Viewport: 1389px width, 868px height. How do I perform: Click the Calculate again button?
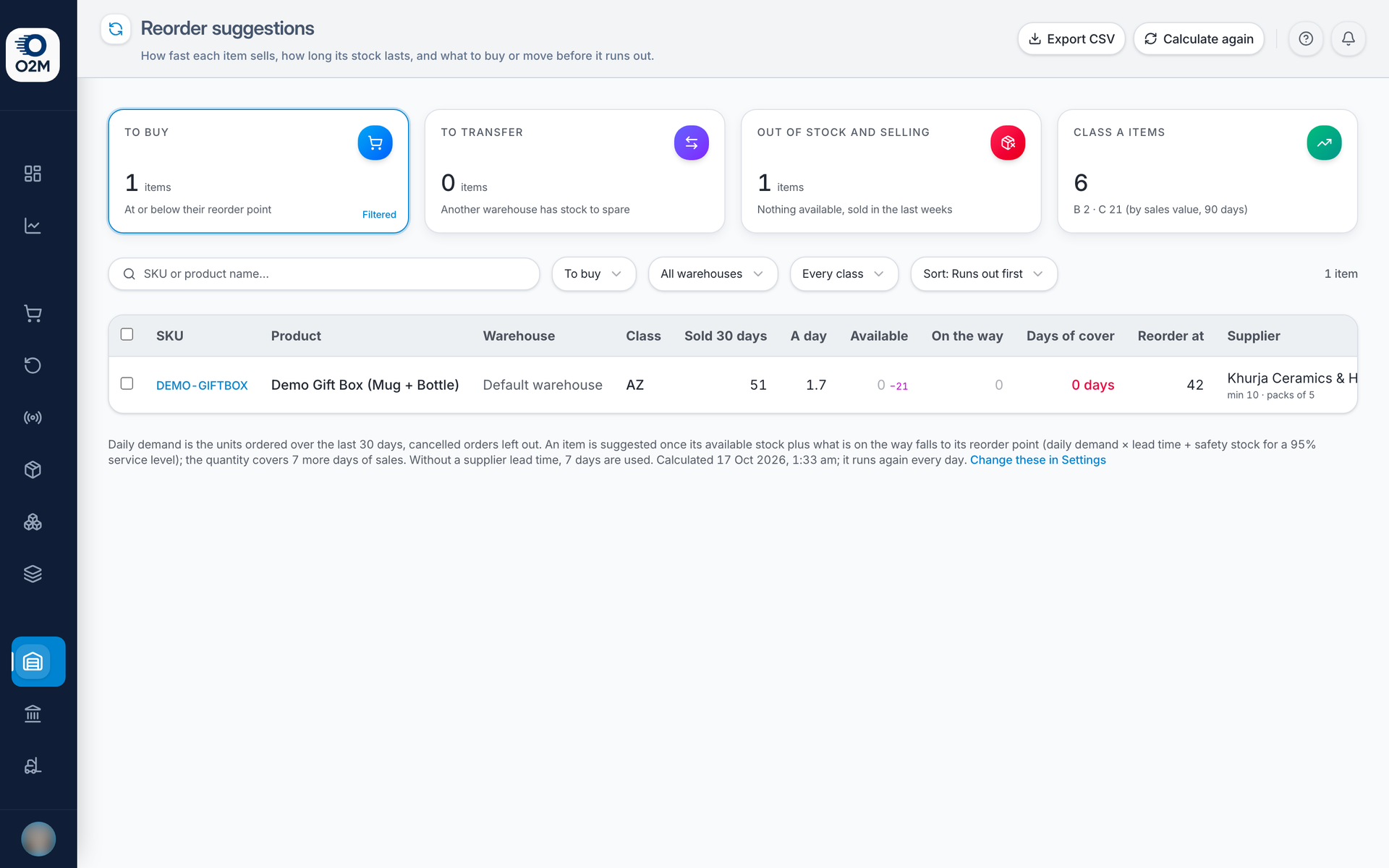(x=1199, y=39)
